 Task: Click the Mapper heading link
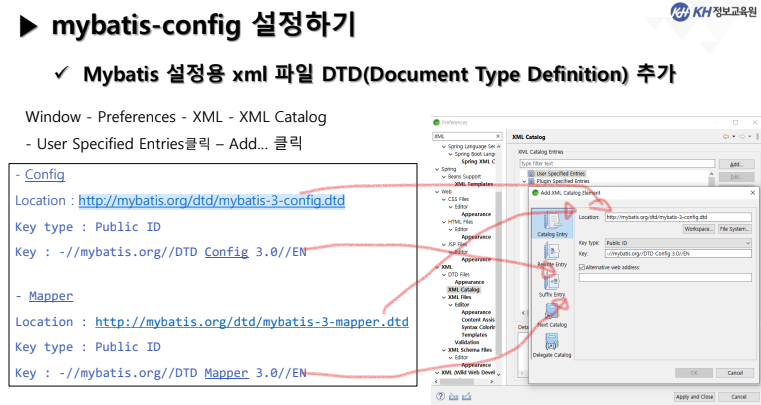coord(51,296)
